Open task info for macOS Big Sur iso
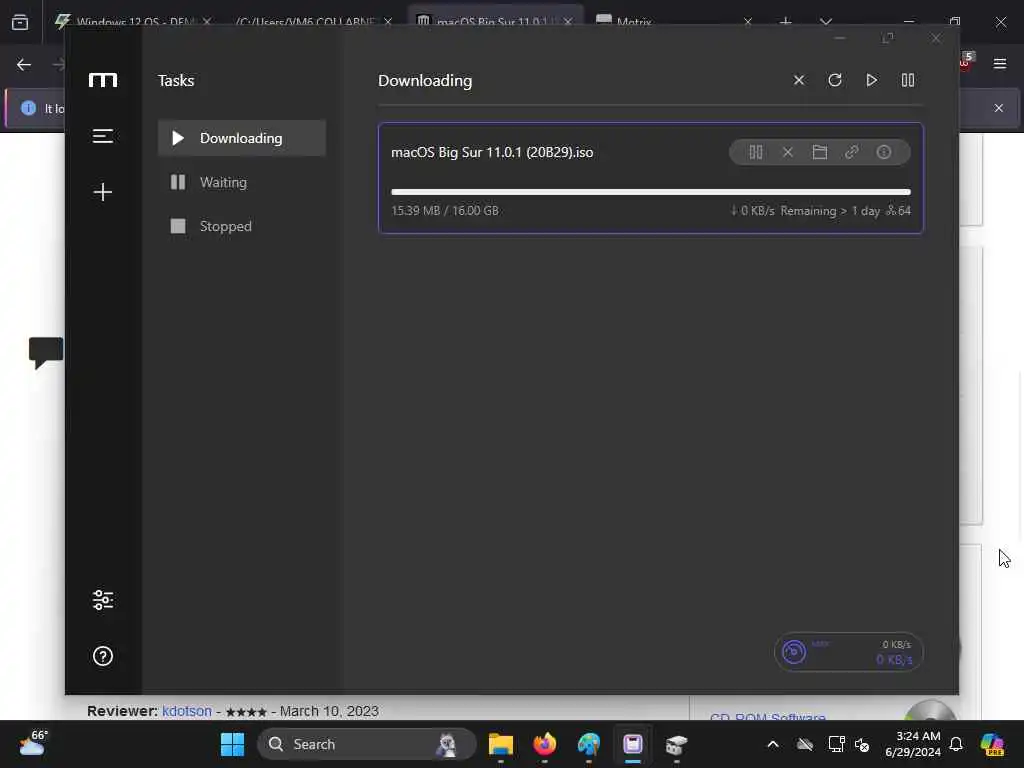Screen dimensions: 1024x768 [884, 152]
